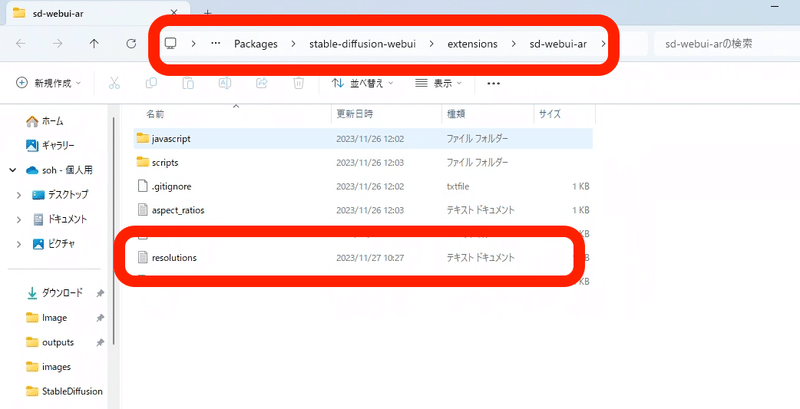Click the Rename icon in toolbar
The width and height of the screenshot is (800, 409).
pyautogui.click(x=225, y=83)
